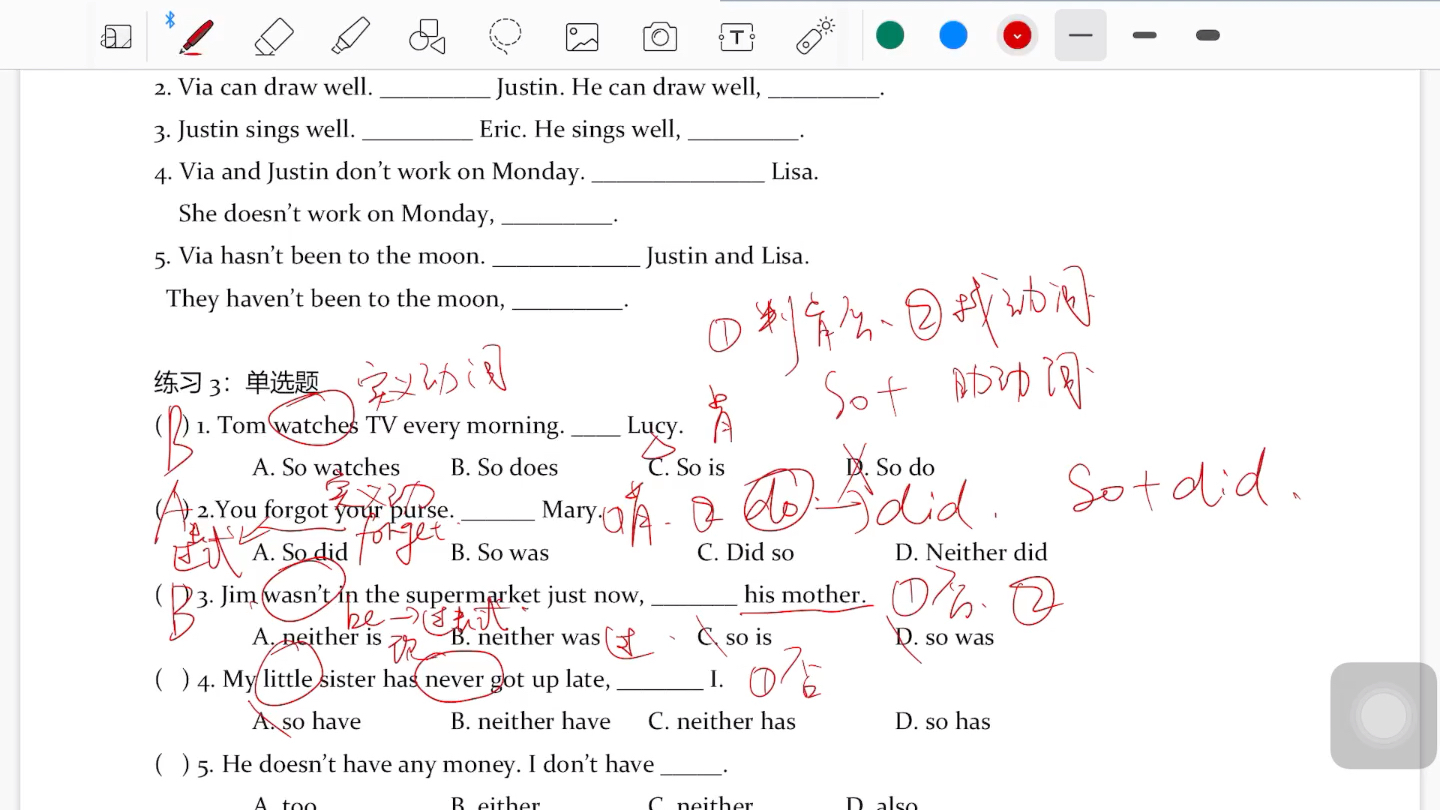The width and height of the screenshot is (1440, 810).
Task: Click option "D. so has"
Action: 943,721
